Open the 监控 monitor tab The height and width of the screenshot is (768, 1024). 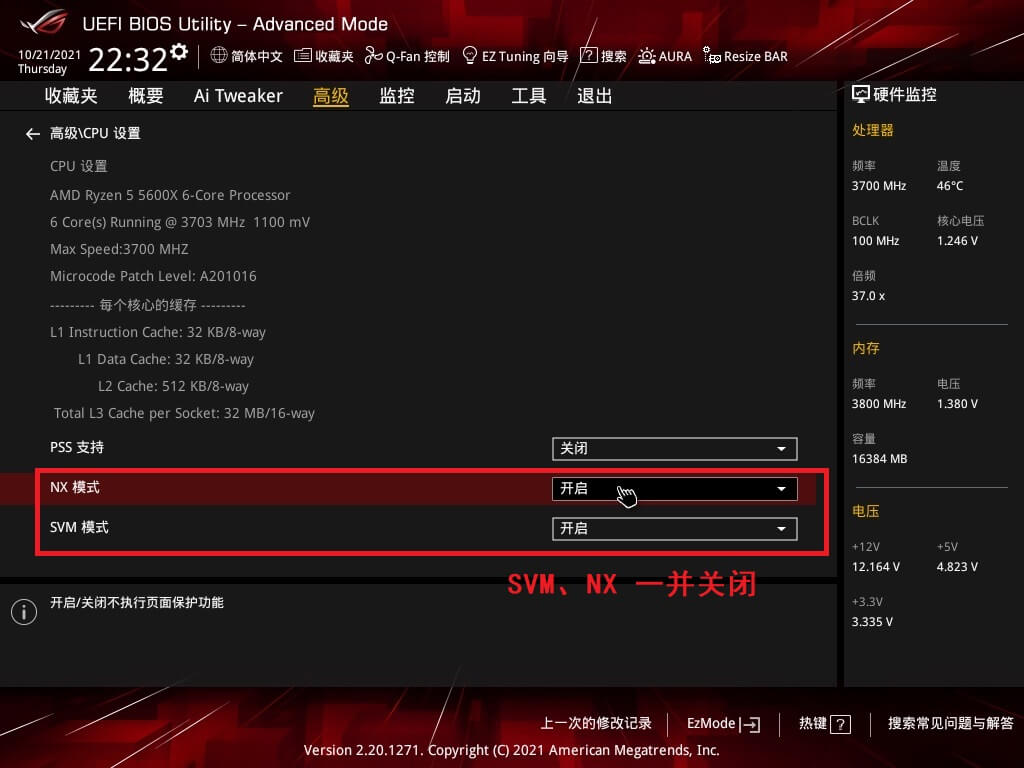(396, 96)
